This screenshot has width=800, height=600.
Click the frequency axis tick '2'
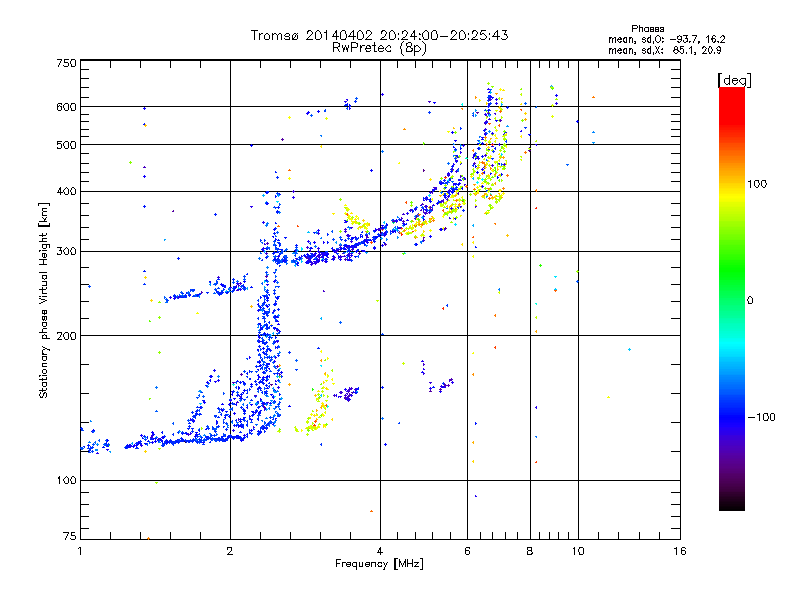(230, 551)
